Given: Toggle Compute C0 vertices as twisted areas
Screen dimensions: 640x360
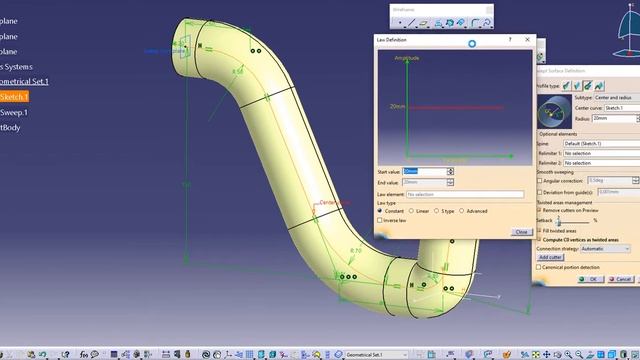Looking at the screenshot, I should coord(539,240).
